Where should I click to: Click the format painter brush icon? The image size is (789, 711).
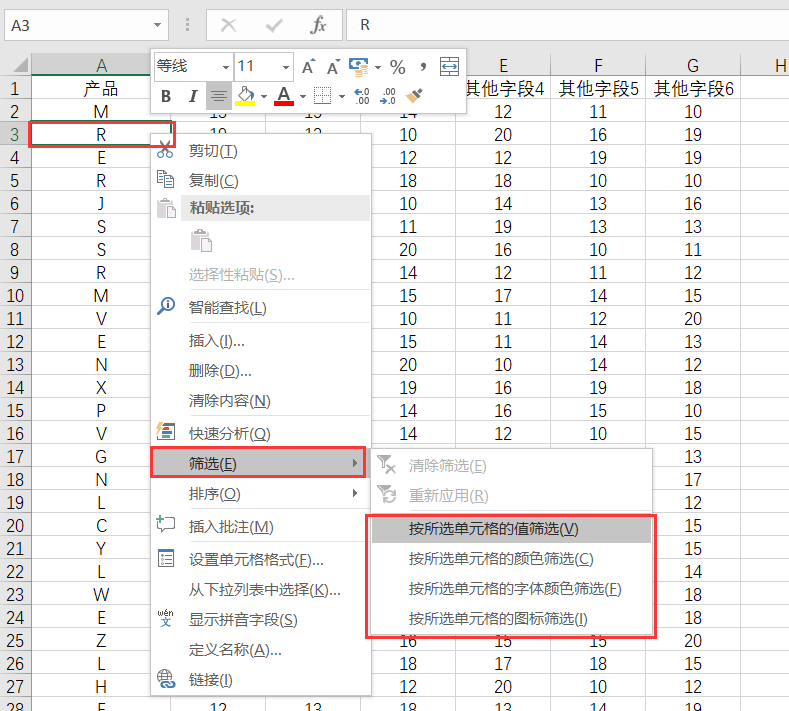tap(414, 96)
